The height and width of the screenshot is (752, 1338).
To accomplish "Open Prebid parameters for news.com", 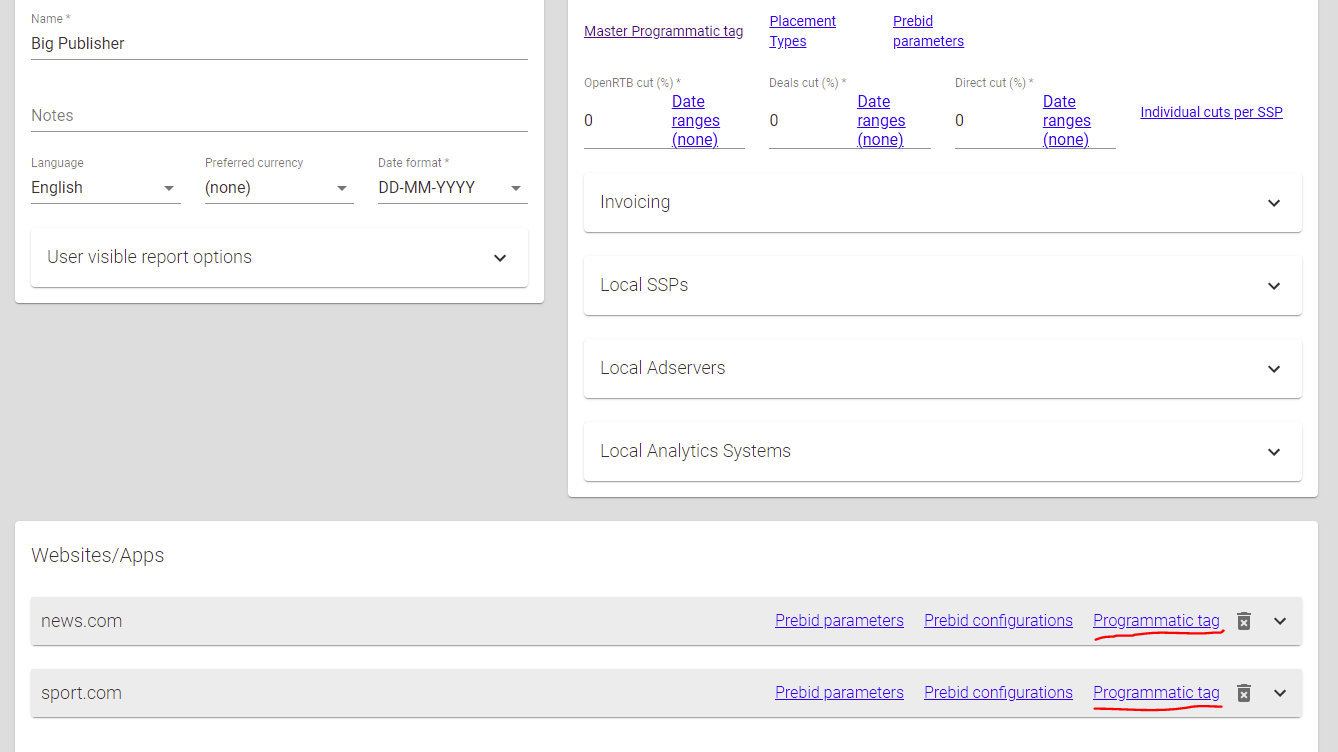I will pyautogui.click(x=839, y=621).
